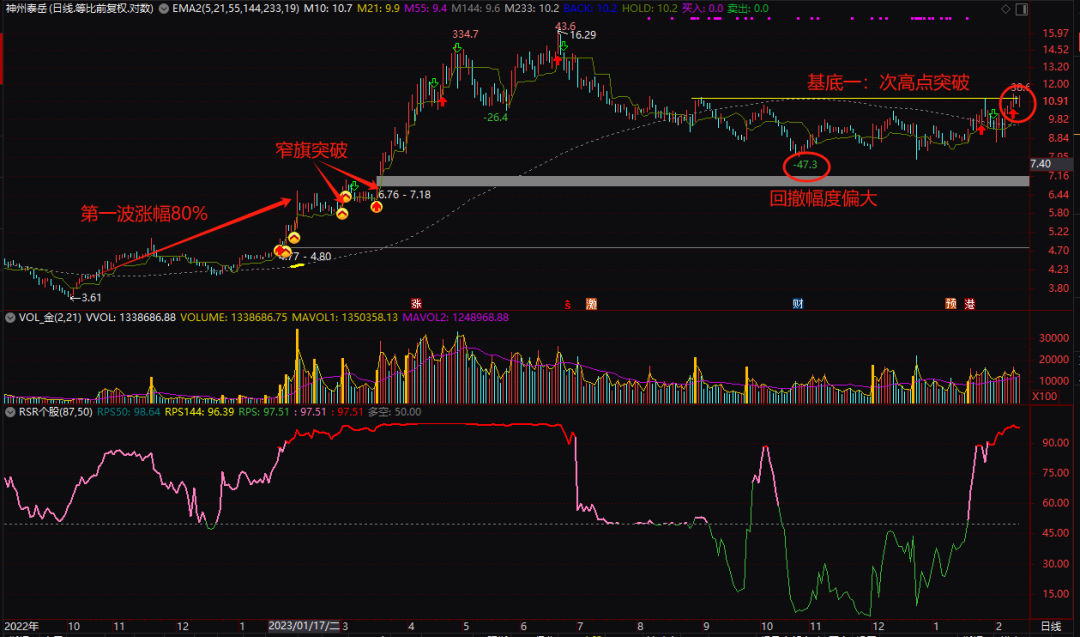The height and width of the screenshot is (637, 1080).
Task: Click the 6.76 - 7.18 gap range label
Action: click(405, 195)
